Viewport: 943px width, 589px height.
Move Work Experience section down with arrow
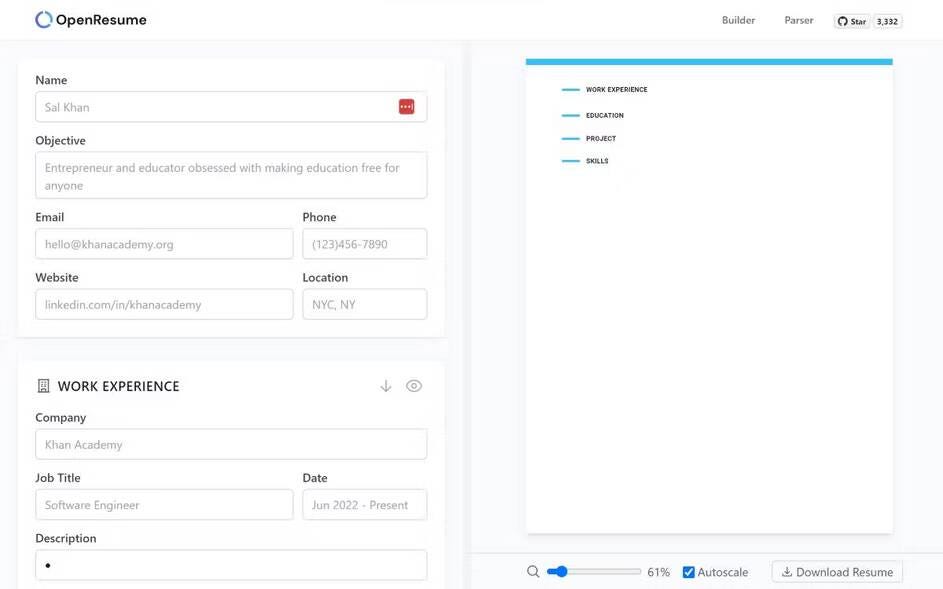(386, 386)
